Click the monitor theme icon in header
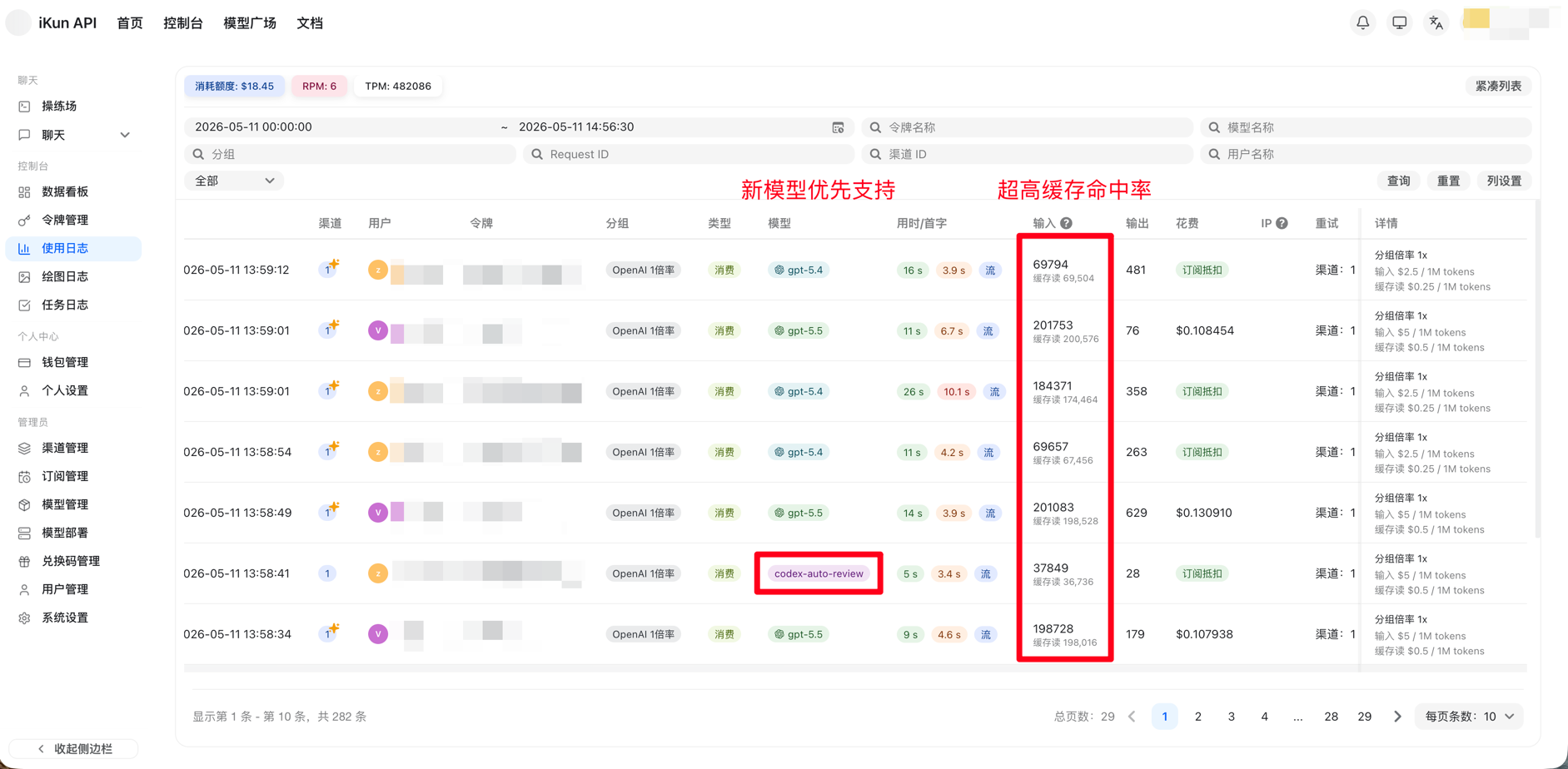This screenshot has height=769, width=1568. coord(1399,22)
